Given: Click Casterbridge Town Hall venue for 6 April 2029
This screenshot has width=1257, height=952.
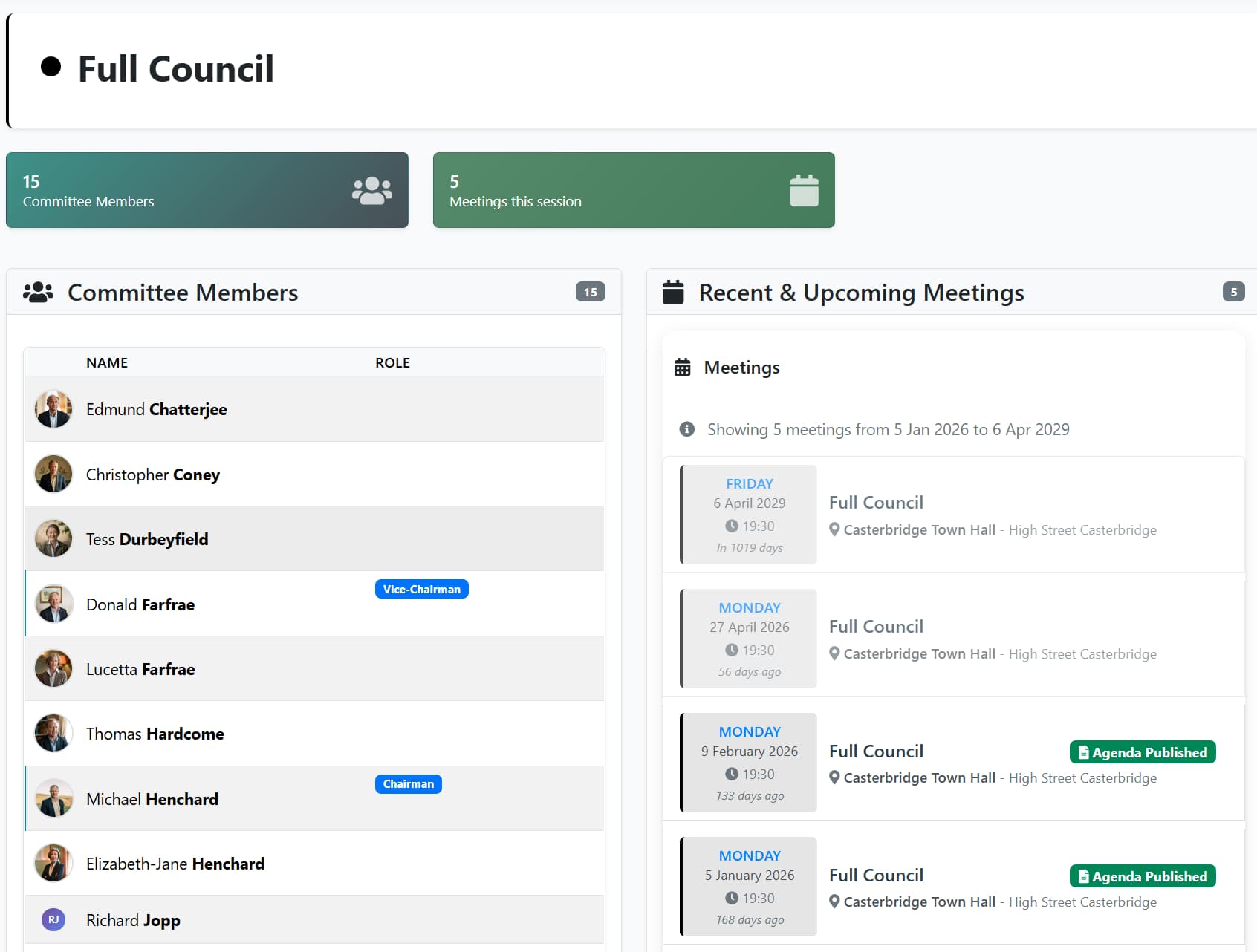Looking at the screenshot, I should point(920,529).
